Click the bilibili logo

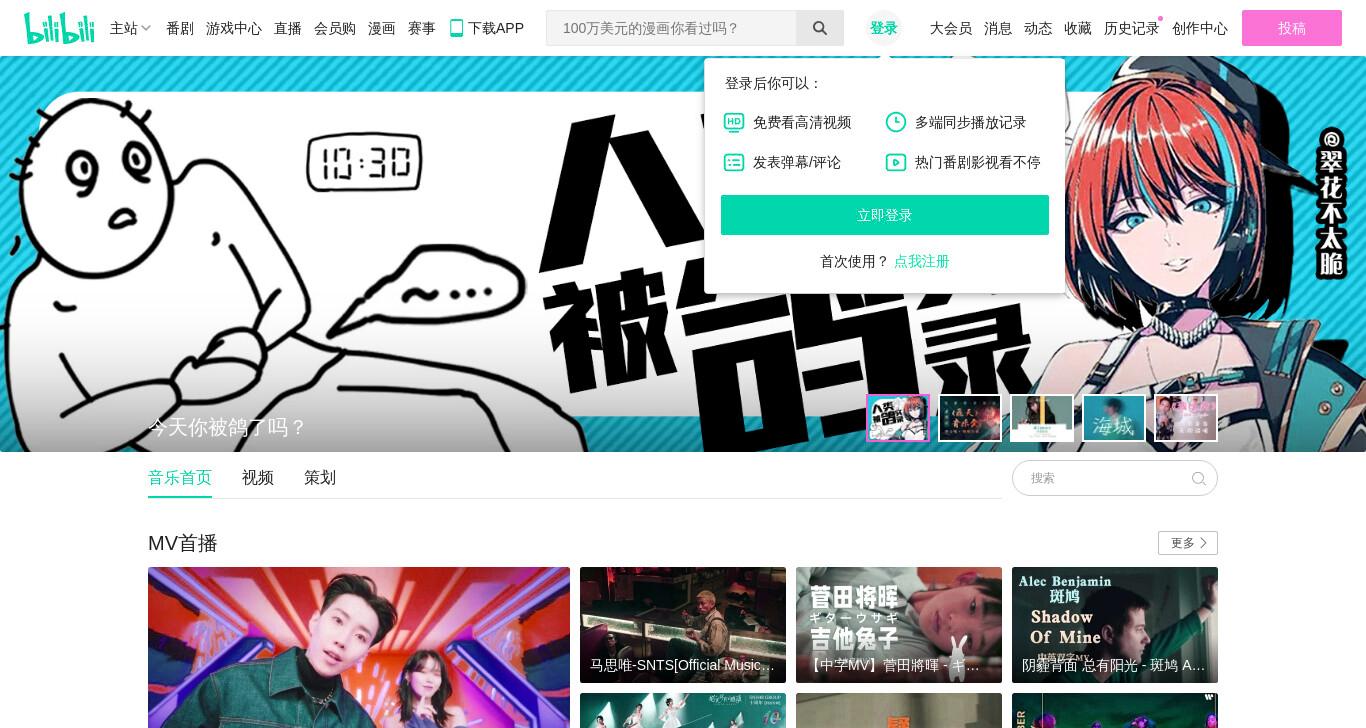pyautogui.click(x=59, y=28)
